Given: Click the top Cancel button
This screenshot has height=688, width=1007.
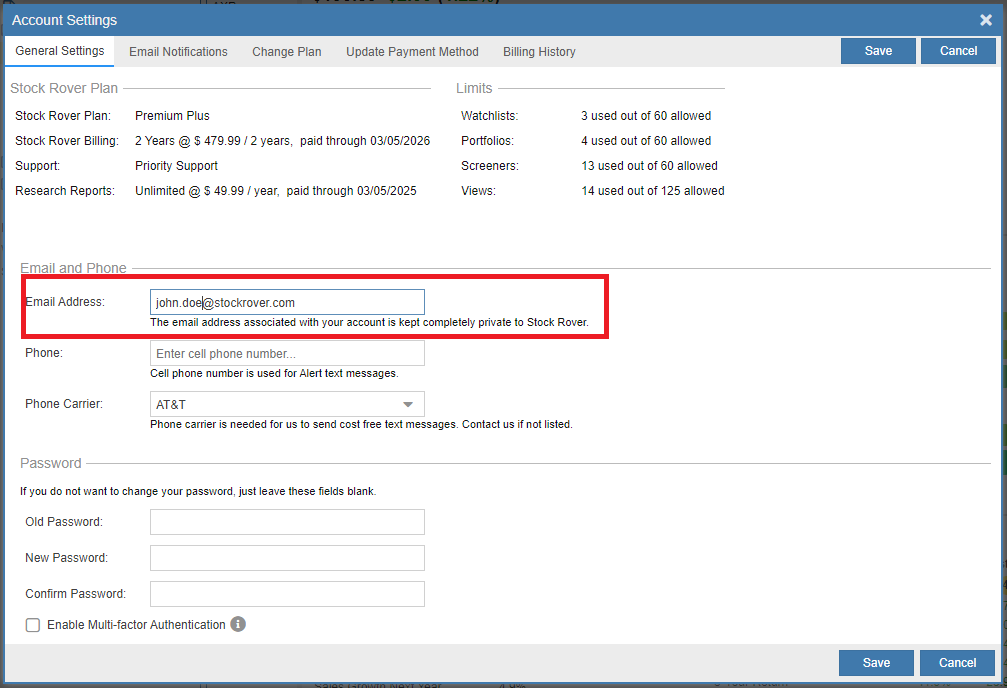Looking at the screenshot, I should pos(957,50).
